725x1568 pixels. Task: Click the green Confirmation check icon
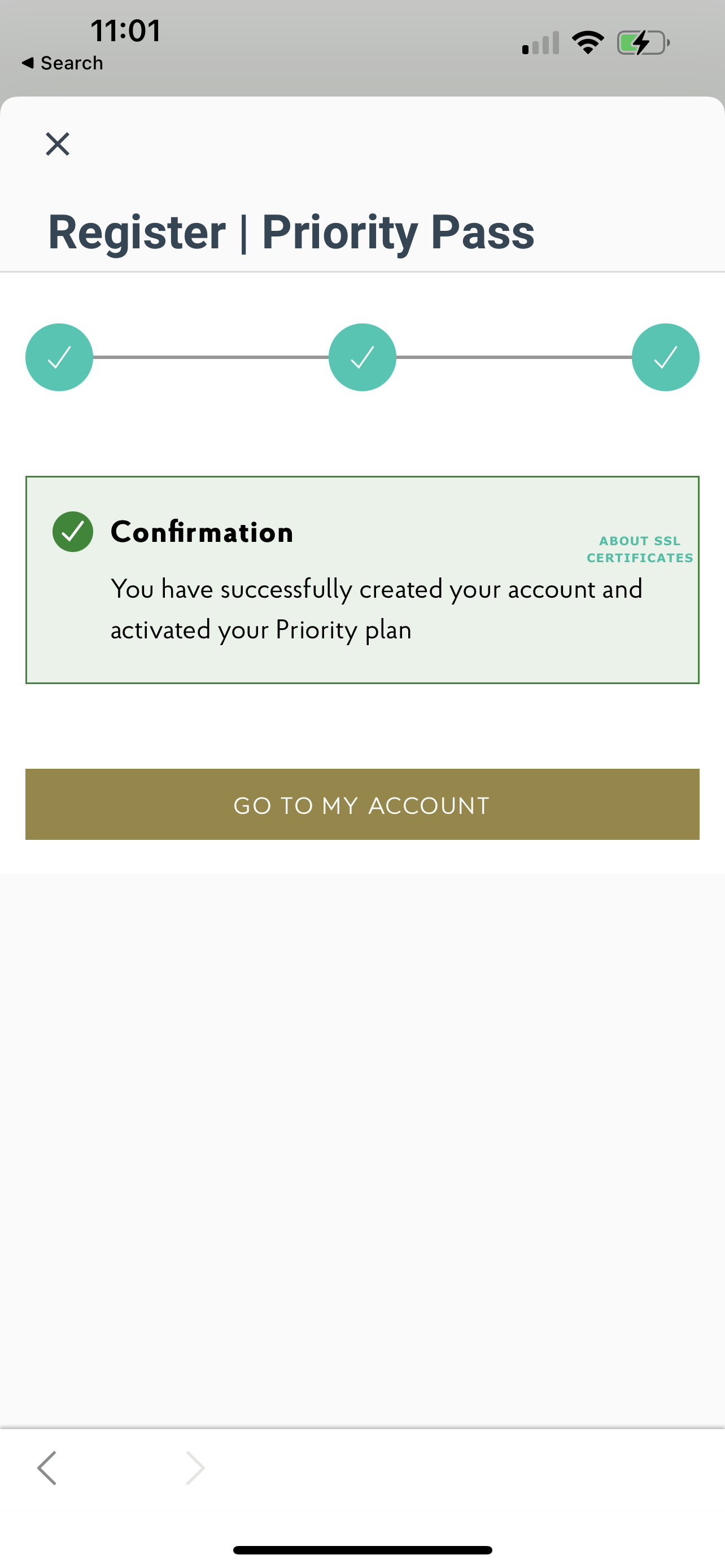pos(73,532)
